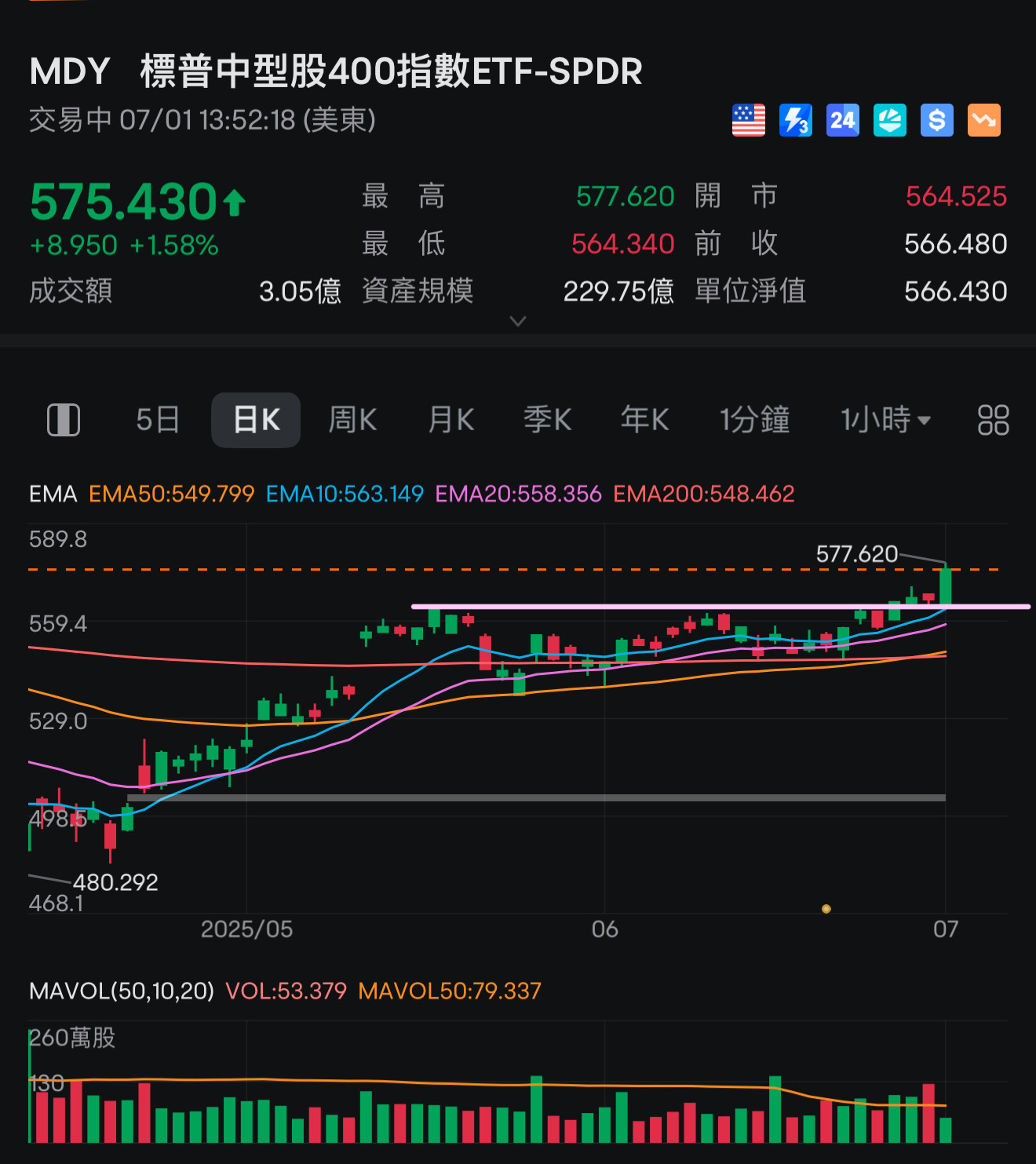Tap the 資產規模 value 229.75億
This screenshot has height=1164, width=1036.
click(618, 291)
